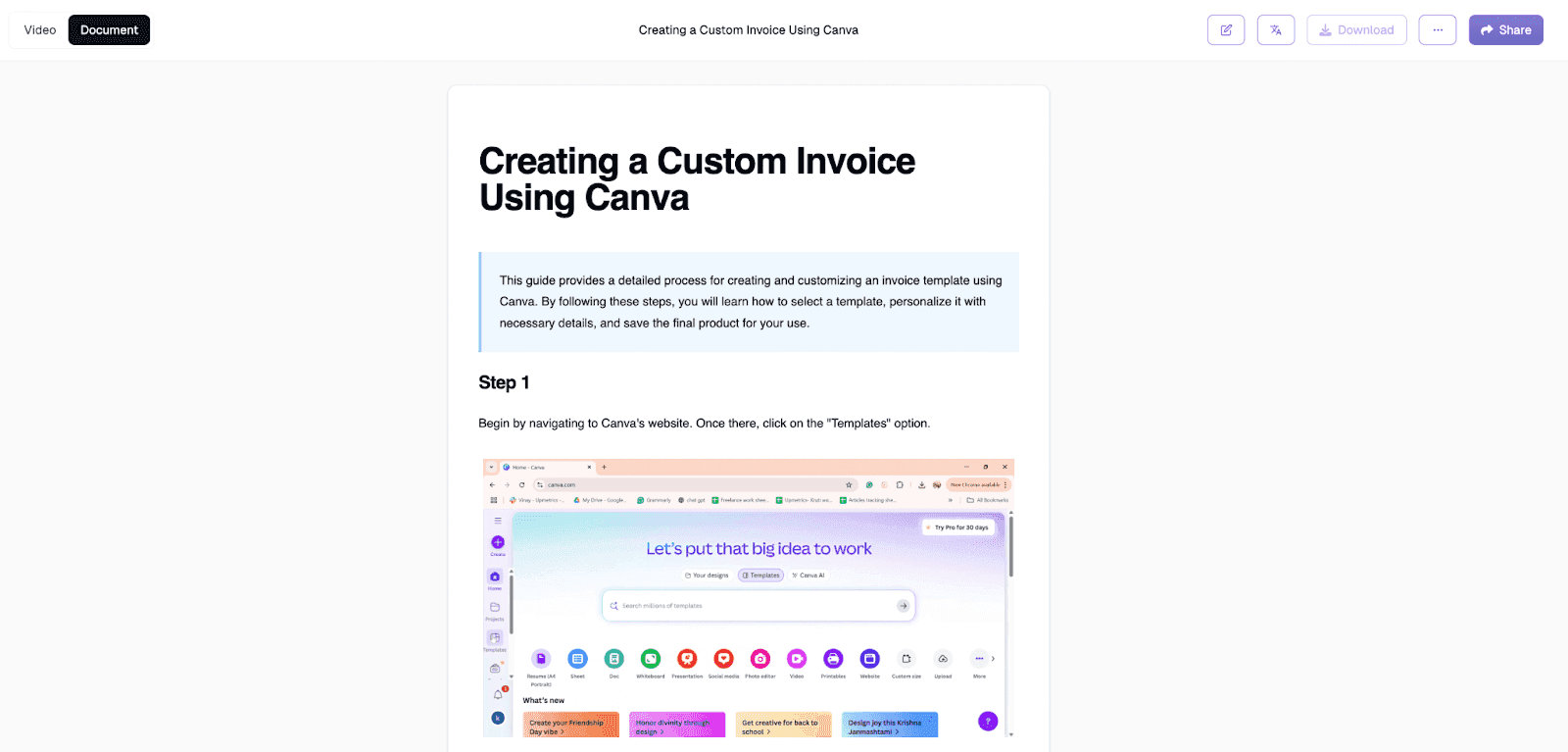This screenshot has width=1568, height=752.
Task: Click Whiteboard icon in Canva screenshot
Action: tap(651, 659)
